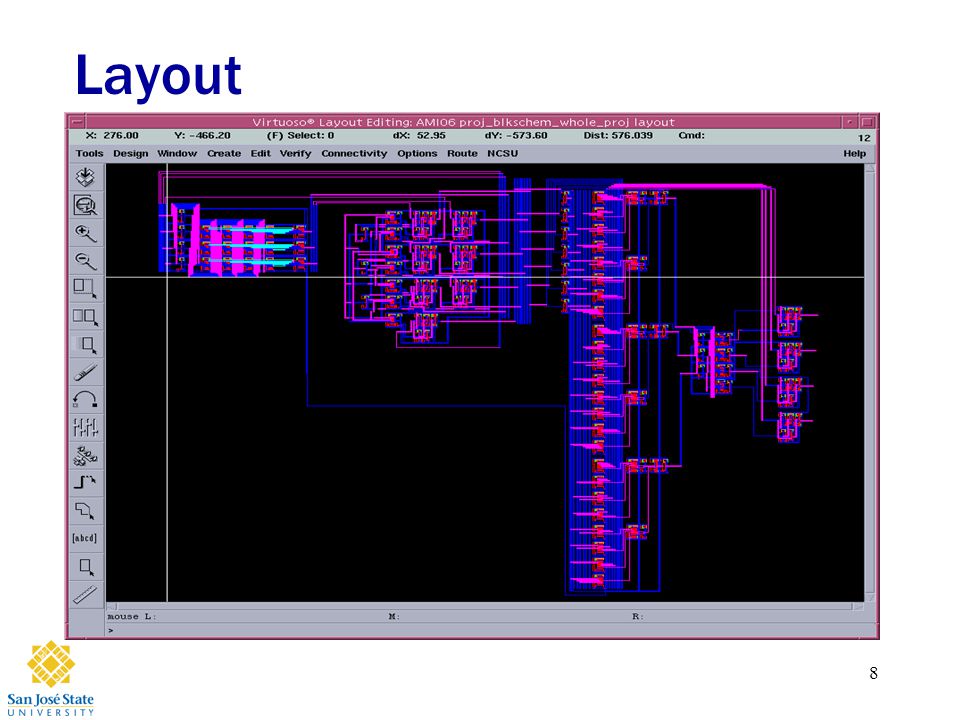Image resolution: width=960 pixels, height=720 pixels.
Task: Open the Window menu
Action: (177, 153)
